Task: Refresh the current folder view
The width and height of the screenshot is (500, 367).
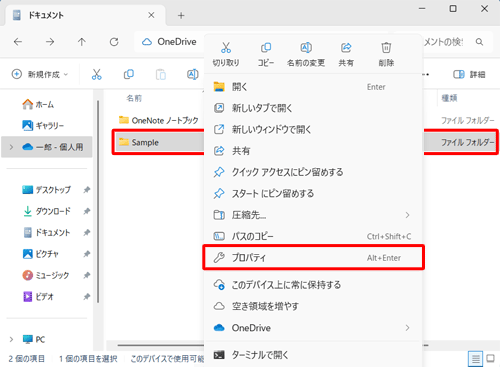Action: (114, 42)
